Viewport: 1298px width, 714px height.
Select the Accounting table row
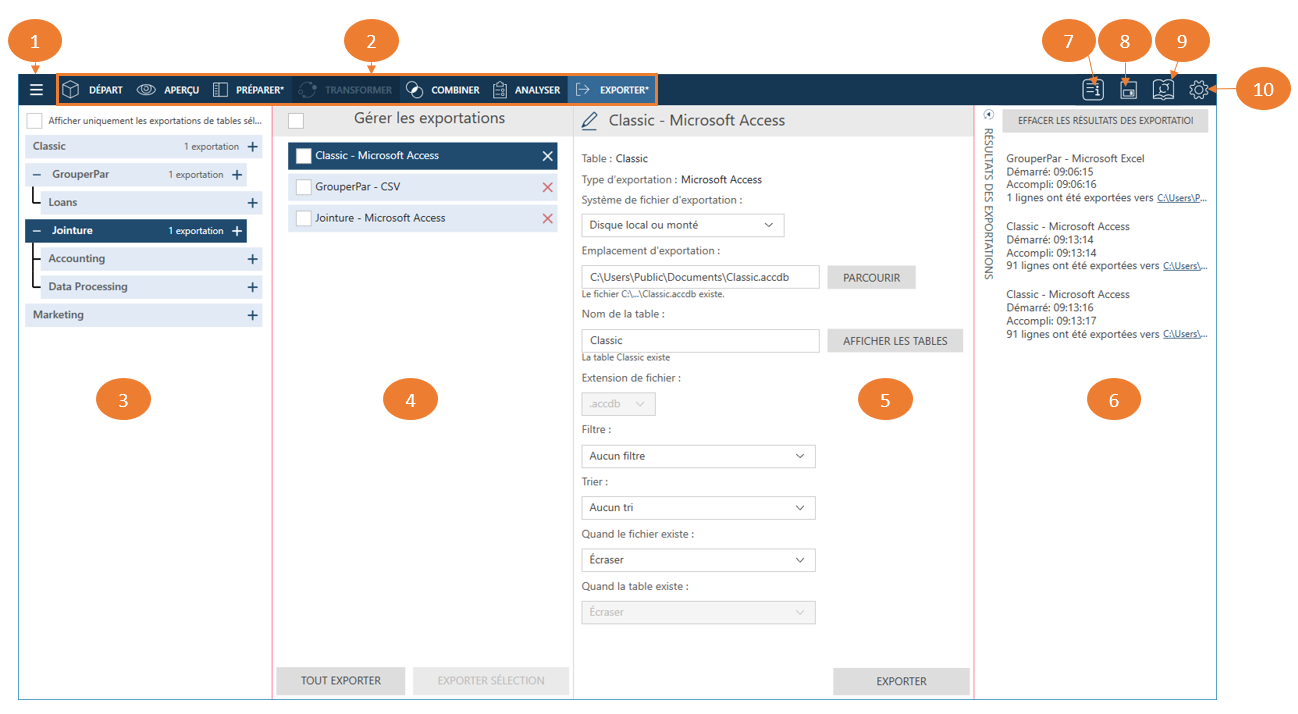(151, 259)
